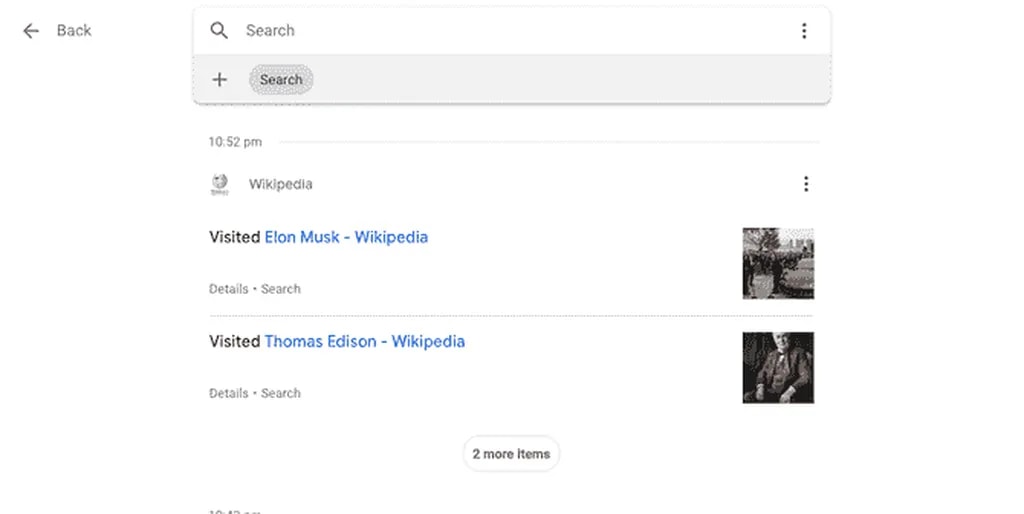Click the back arrow icon
The width and height of the screenshot is (1024, 514).
pyautogui.click(x=31, y=31)
